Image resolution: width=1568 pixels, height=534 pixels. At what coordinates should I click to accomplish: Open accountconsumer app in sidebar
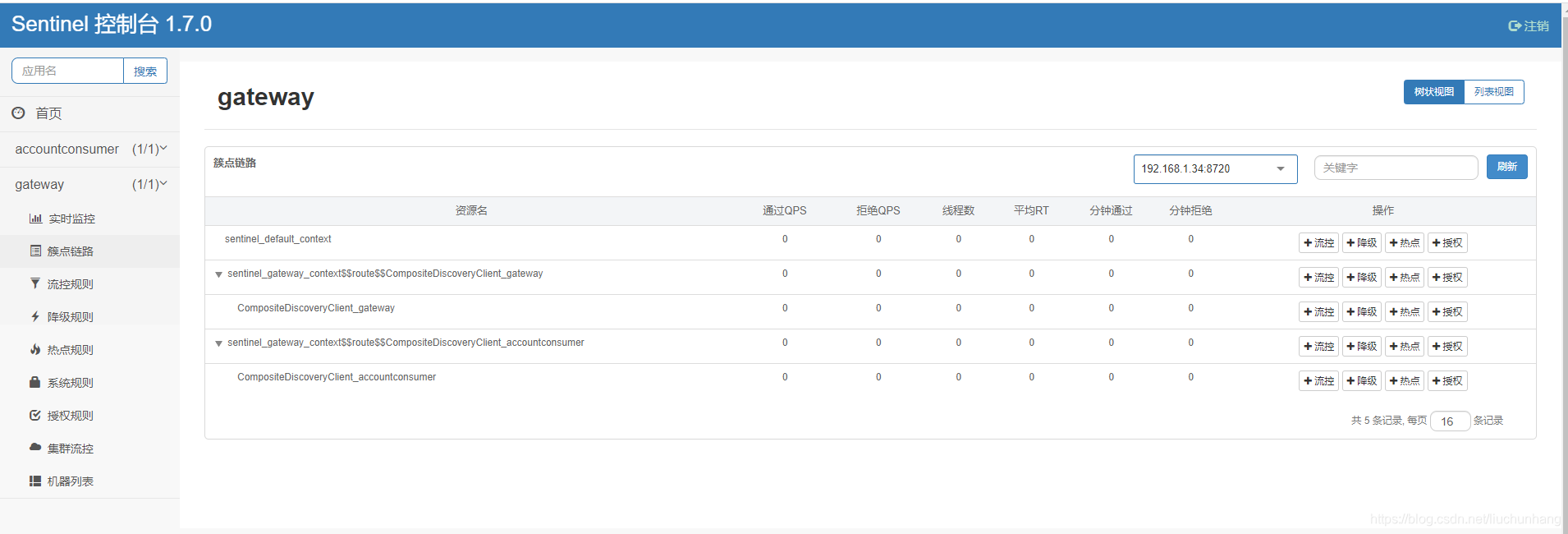point(67,150)
